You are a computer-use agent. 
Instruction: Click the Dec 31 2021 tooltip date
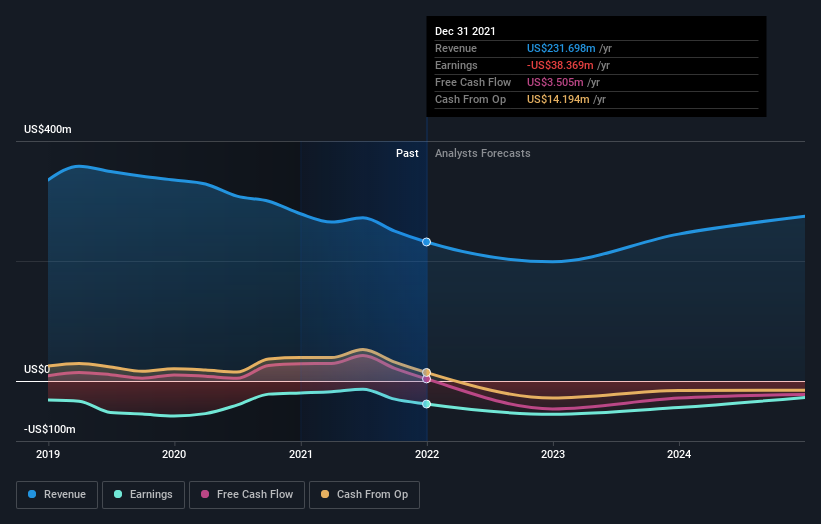click(465, 31)
